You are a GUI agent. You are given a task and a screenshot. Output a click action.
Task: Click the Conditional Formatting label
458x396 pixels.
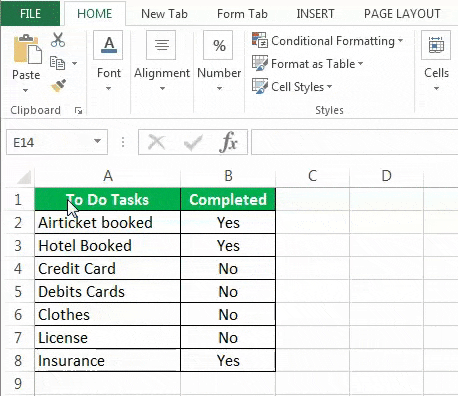333,41
